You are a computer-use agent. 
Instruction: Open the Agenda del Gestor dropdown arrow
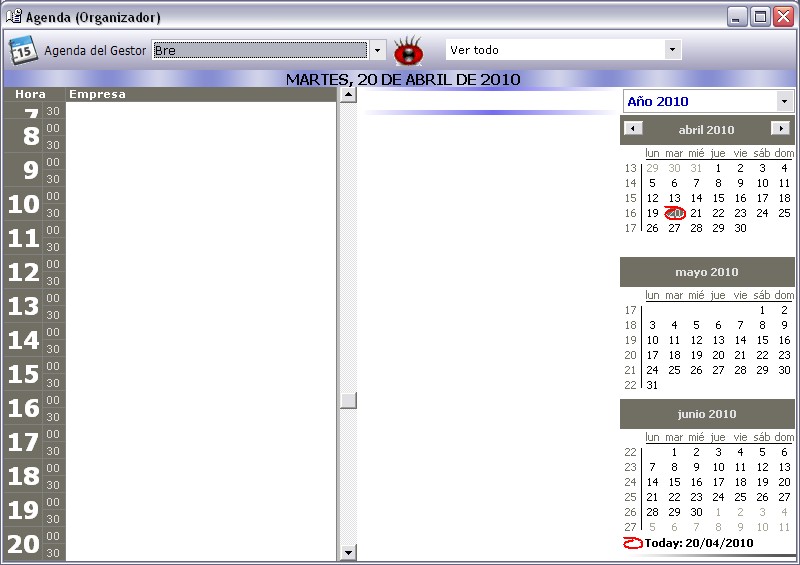377,50
